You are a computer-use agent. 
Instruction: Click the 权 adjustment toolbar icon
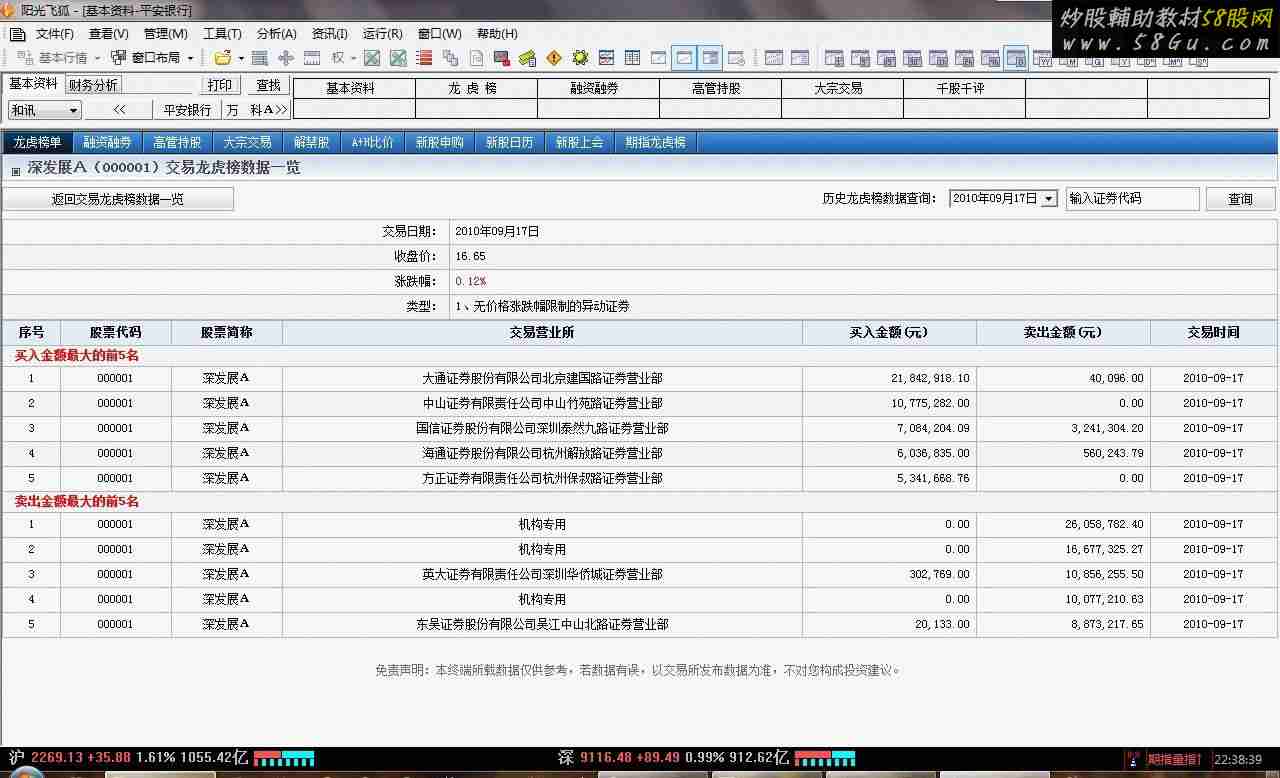338,58
